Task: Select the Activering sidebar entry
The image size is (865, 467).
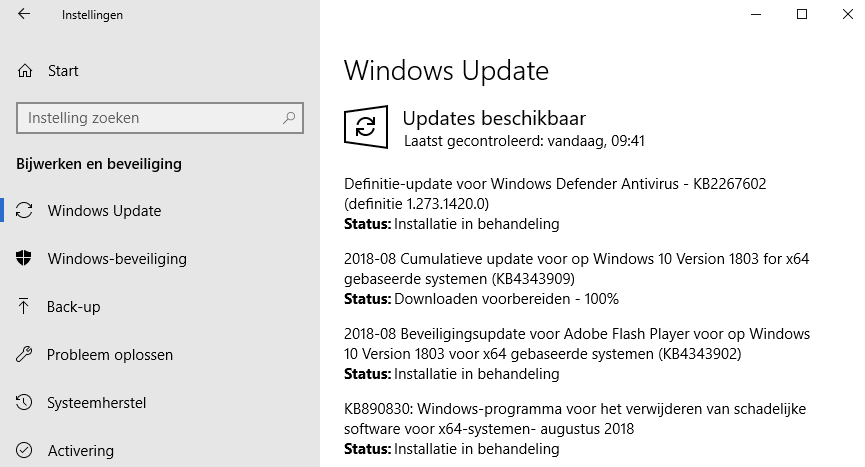Action: click(x=80, y=451)
